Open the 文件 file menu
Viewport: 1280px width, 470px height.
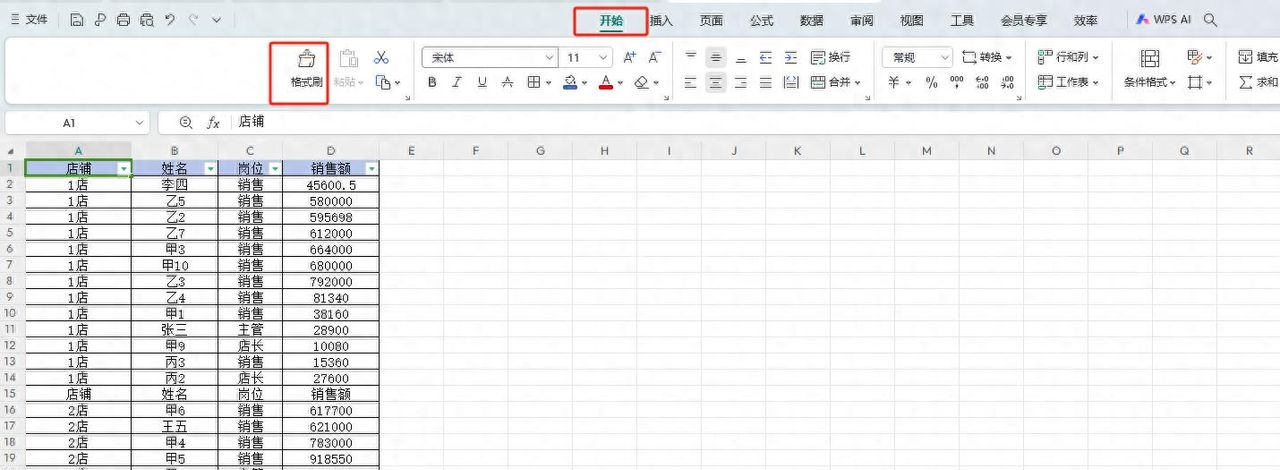[x=29, y=20]
